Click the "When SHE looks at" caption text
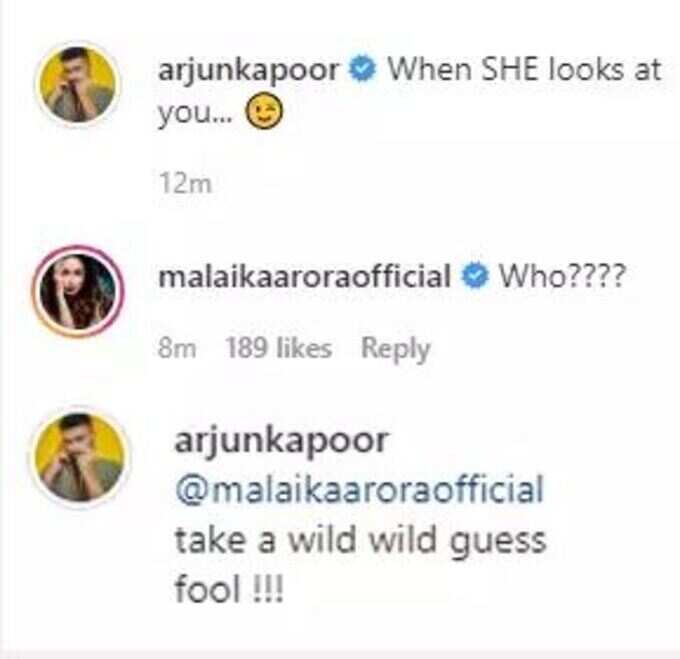Viewport: 680px width, 659px height. coord(524,69)
